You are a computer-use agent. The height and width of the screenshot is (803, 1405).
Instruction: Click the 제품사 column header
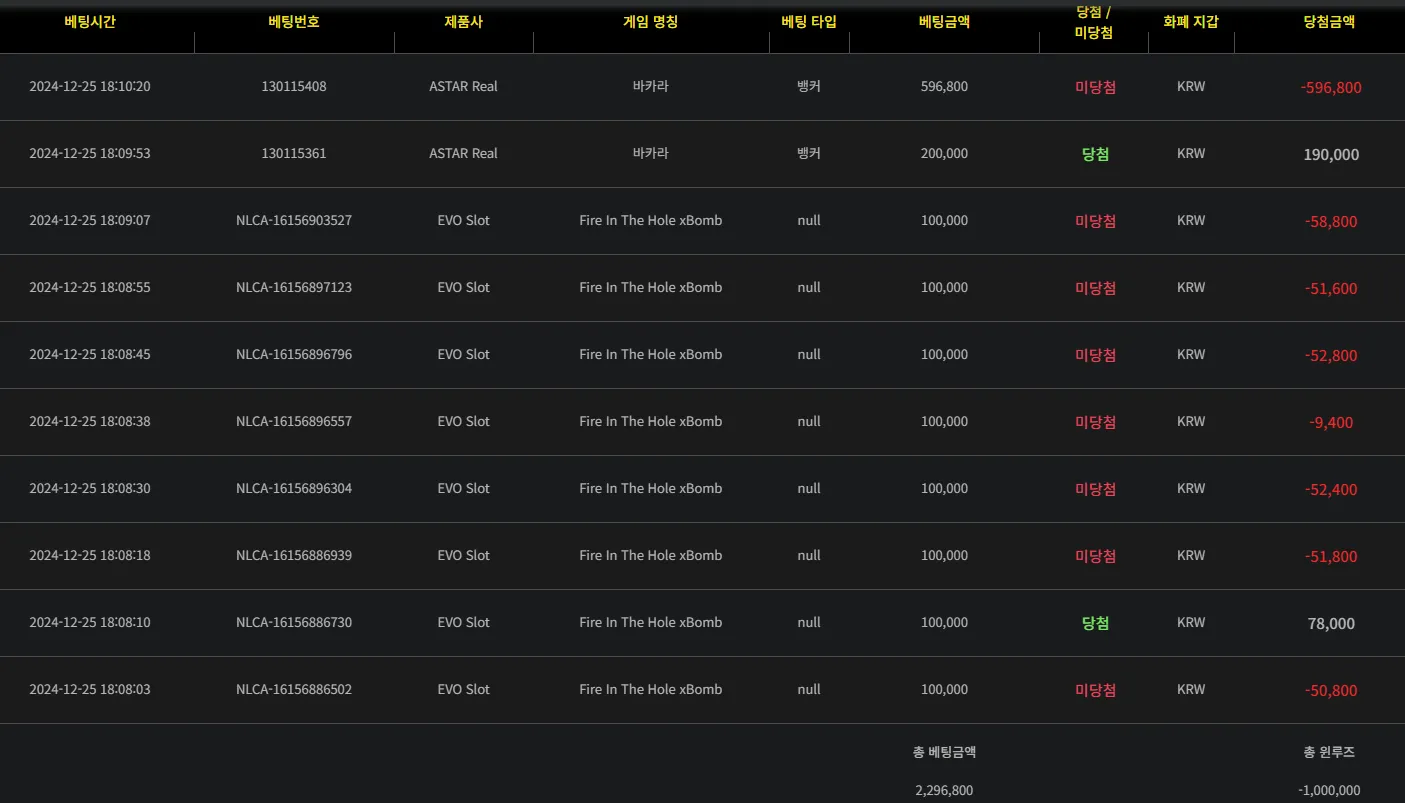[463, 22]
